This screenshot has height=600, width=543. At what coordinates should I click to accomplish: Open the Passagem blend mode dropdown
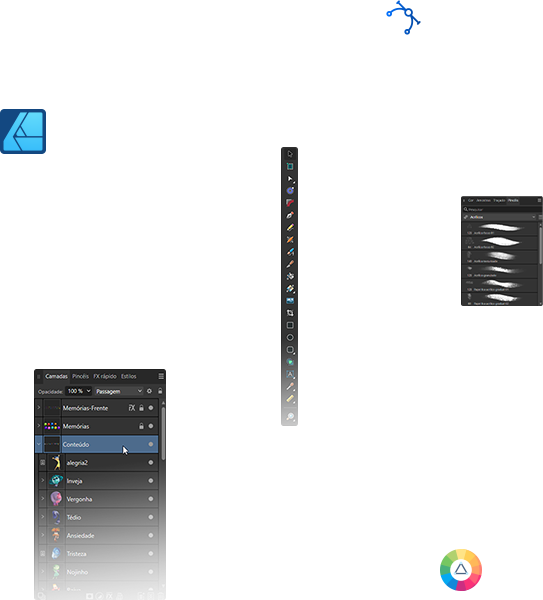119,391
